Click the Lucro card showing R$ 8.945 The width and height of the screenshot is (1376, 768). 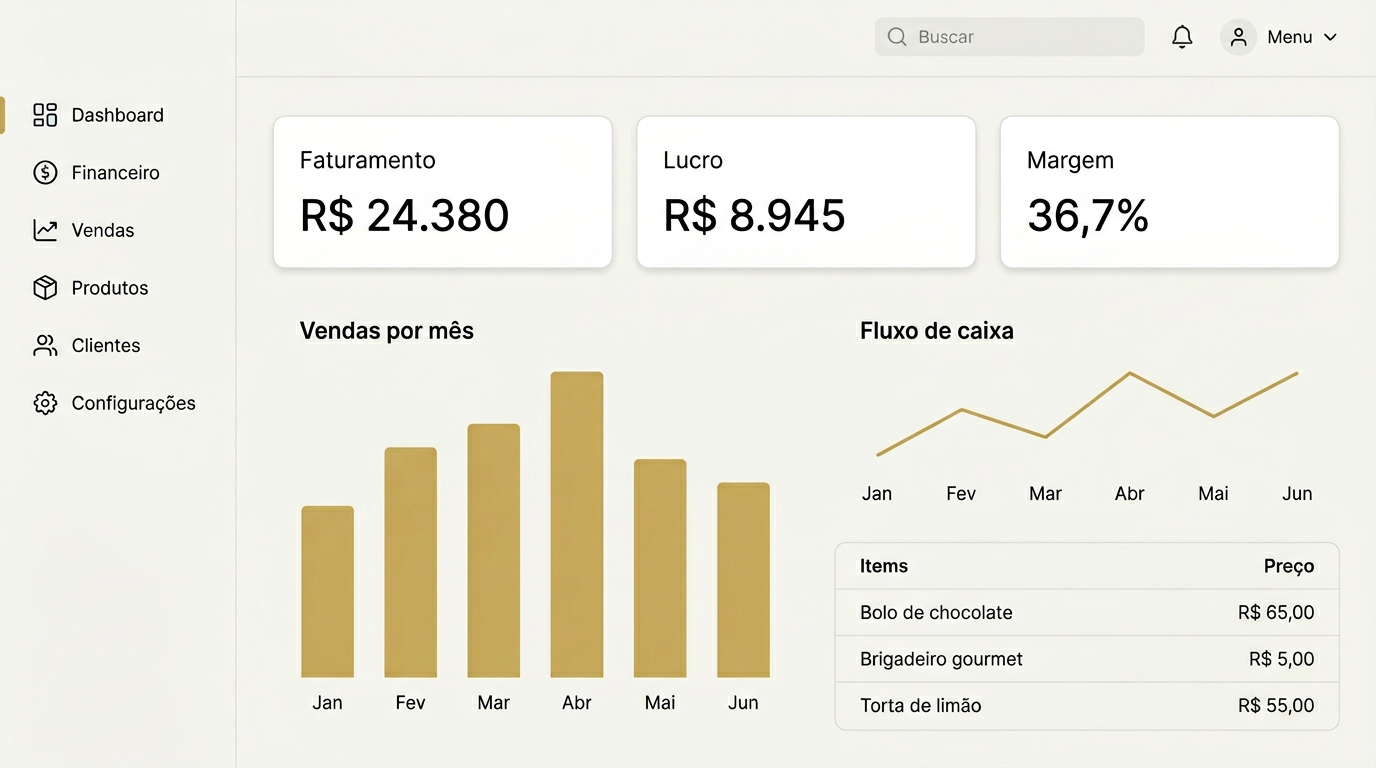(806, 191)
